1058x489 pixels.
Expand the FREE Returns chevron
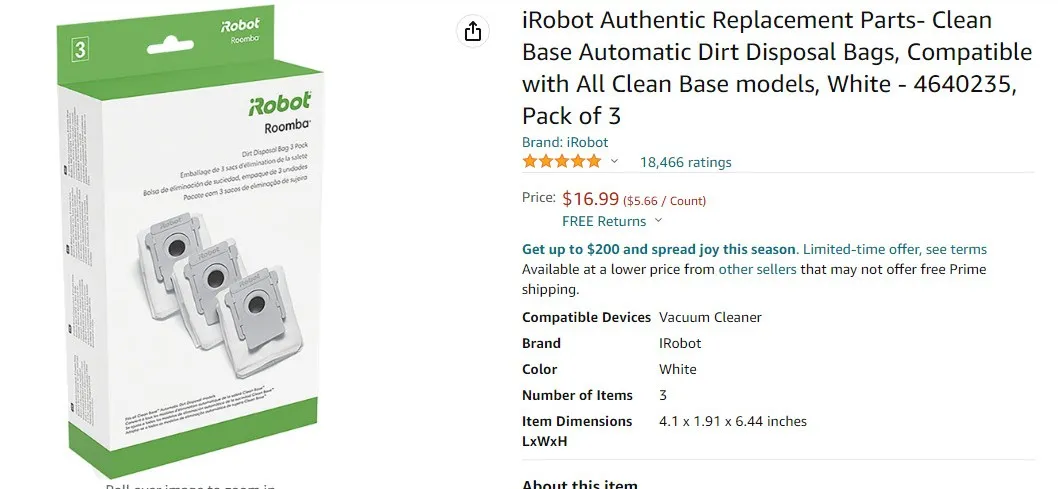point(659,221)
